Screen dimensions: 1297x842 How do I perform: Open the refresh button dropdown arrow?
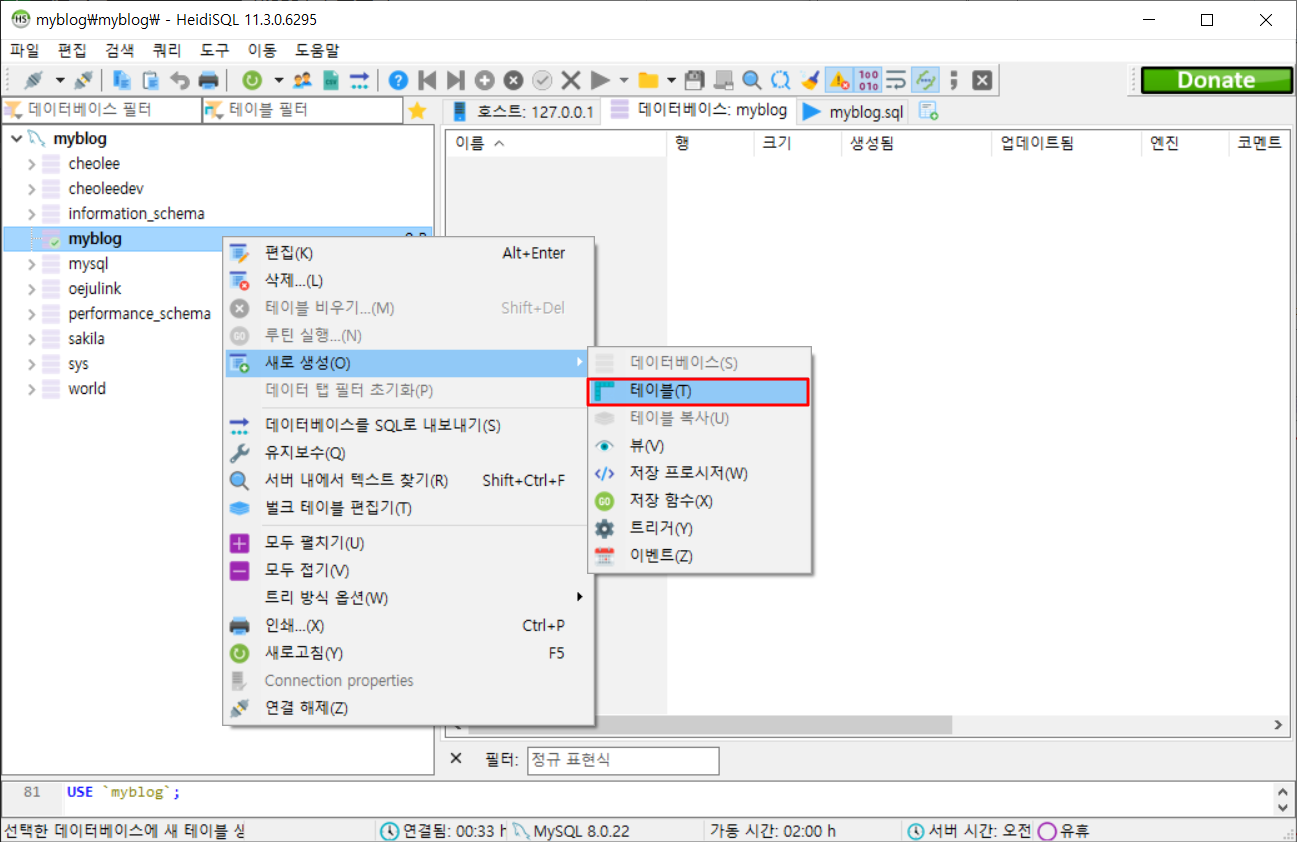pyautogui.click(x=278, y=80)
